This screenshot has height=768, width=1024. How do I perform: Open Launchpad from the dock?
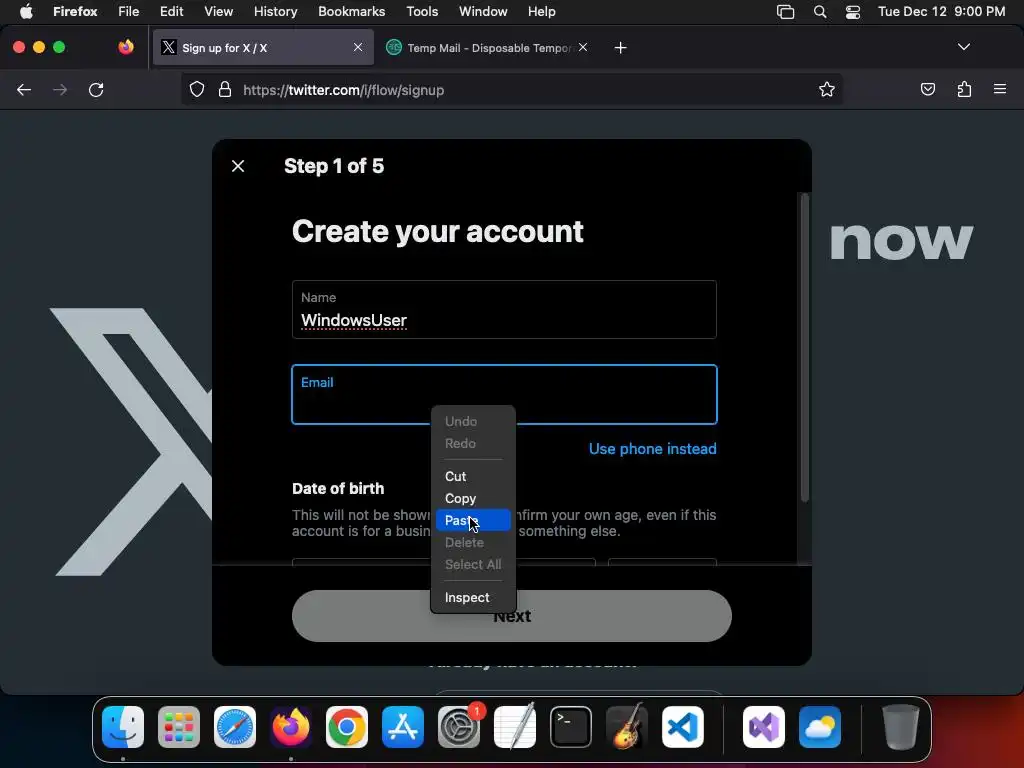(179, 727)
